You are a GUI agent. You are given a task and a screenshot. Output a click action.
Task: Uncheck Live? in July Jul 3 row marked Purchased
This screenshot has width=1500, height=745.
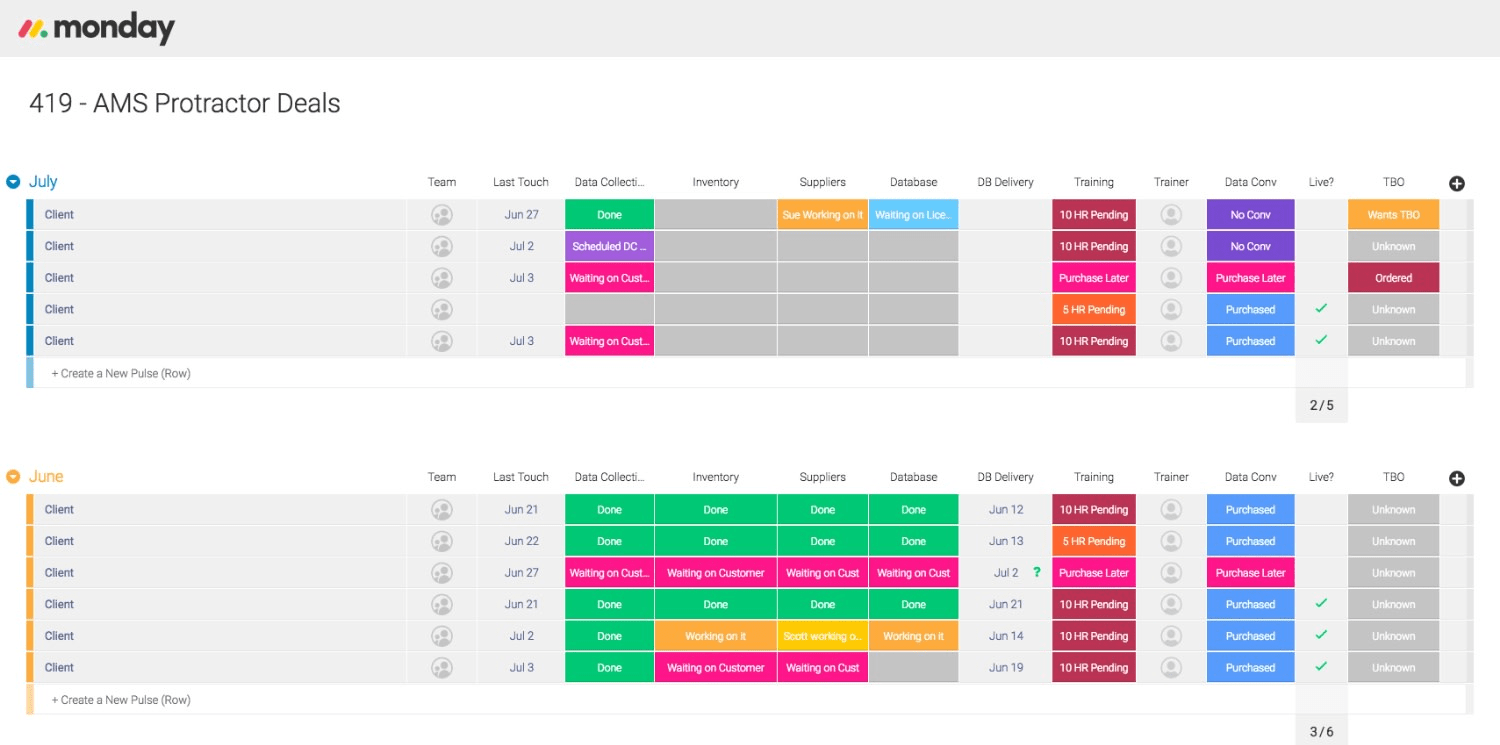(1321, 341)
